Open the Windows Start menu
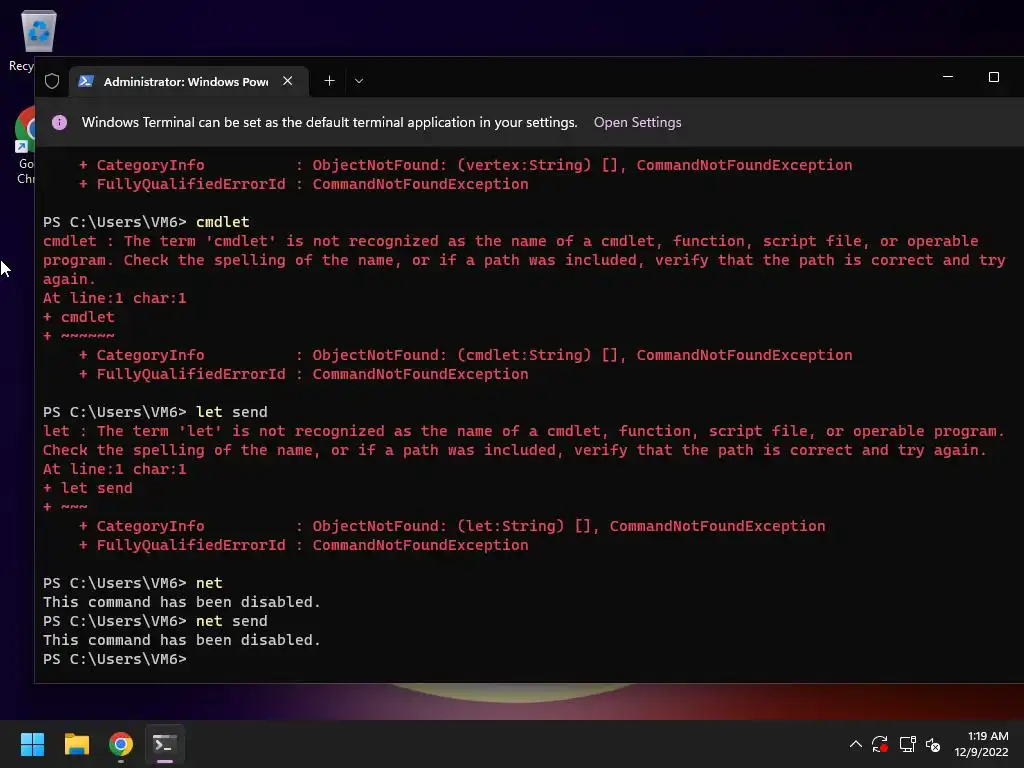The height and width of the screenshot is (768, 1024). (x=32, y=744)
